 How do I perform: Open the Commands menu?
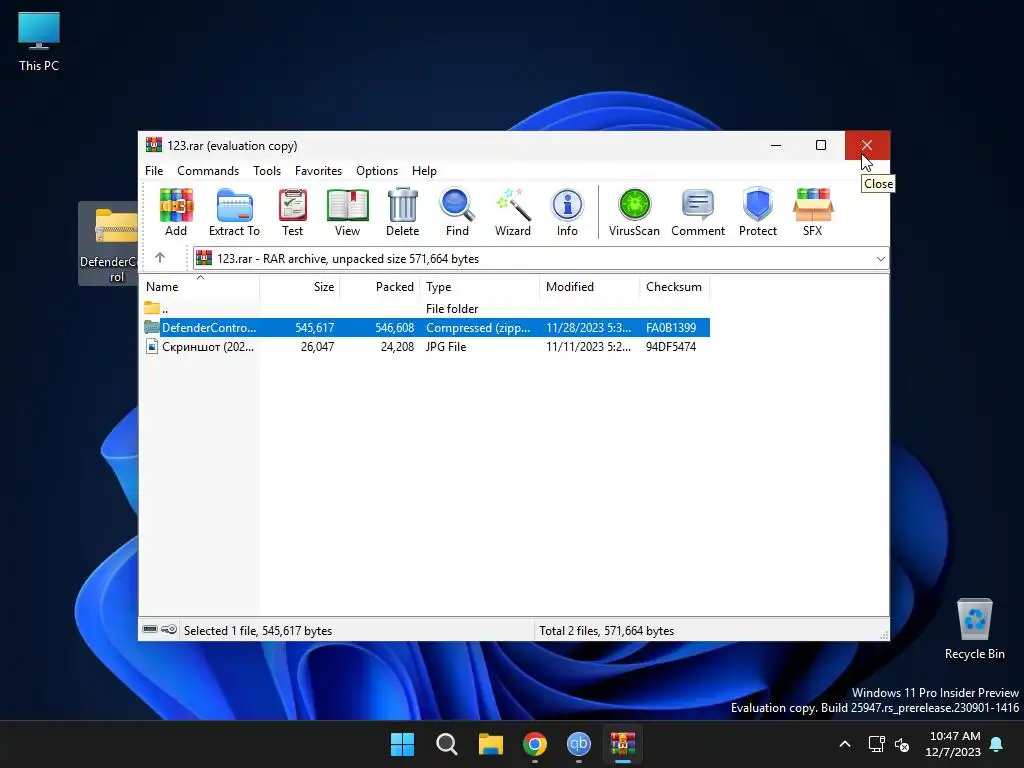tap(208, 170)
